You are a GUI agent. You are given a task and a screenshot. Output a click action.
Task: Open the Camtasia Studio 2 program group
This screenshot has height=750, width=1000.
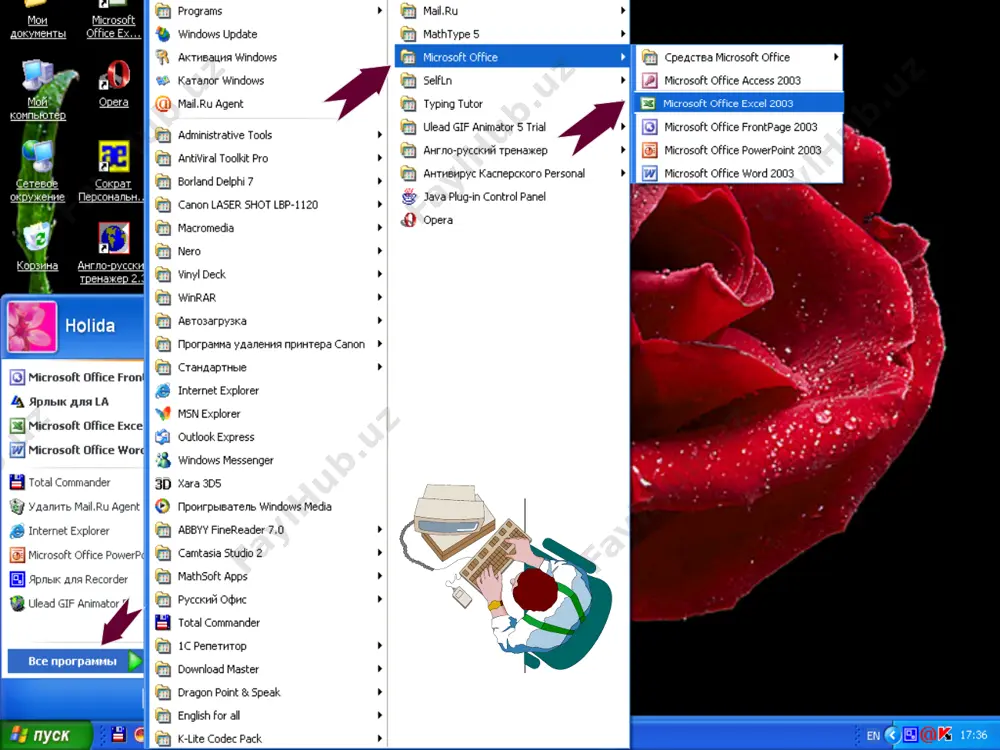click(269, 553)
